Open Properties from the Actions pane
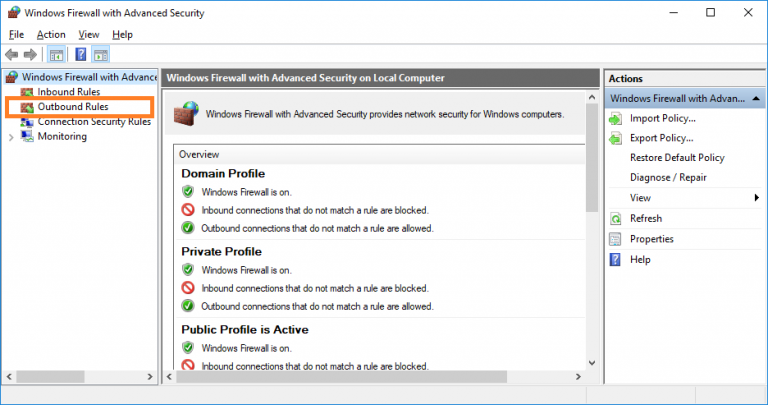The image size is (768, 405). click(651, 239)
